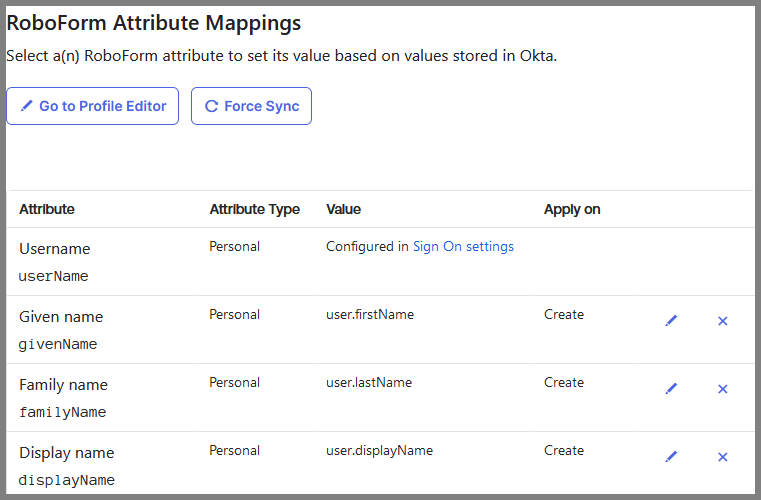Edit the Given name mapping
Image resolution: width=761 pixels, height=500 pixels.
(x=671, y=321)
